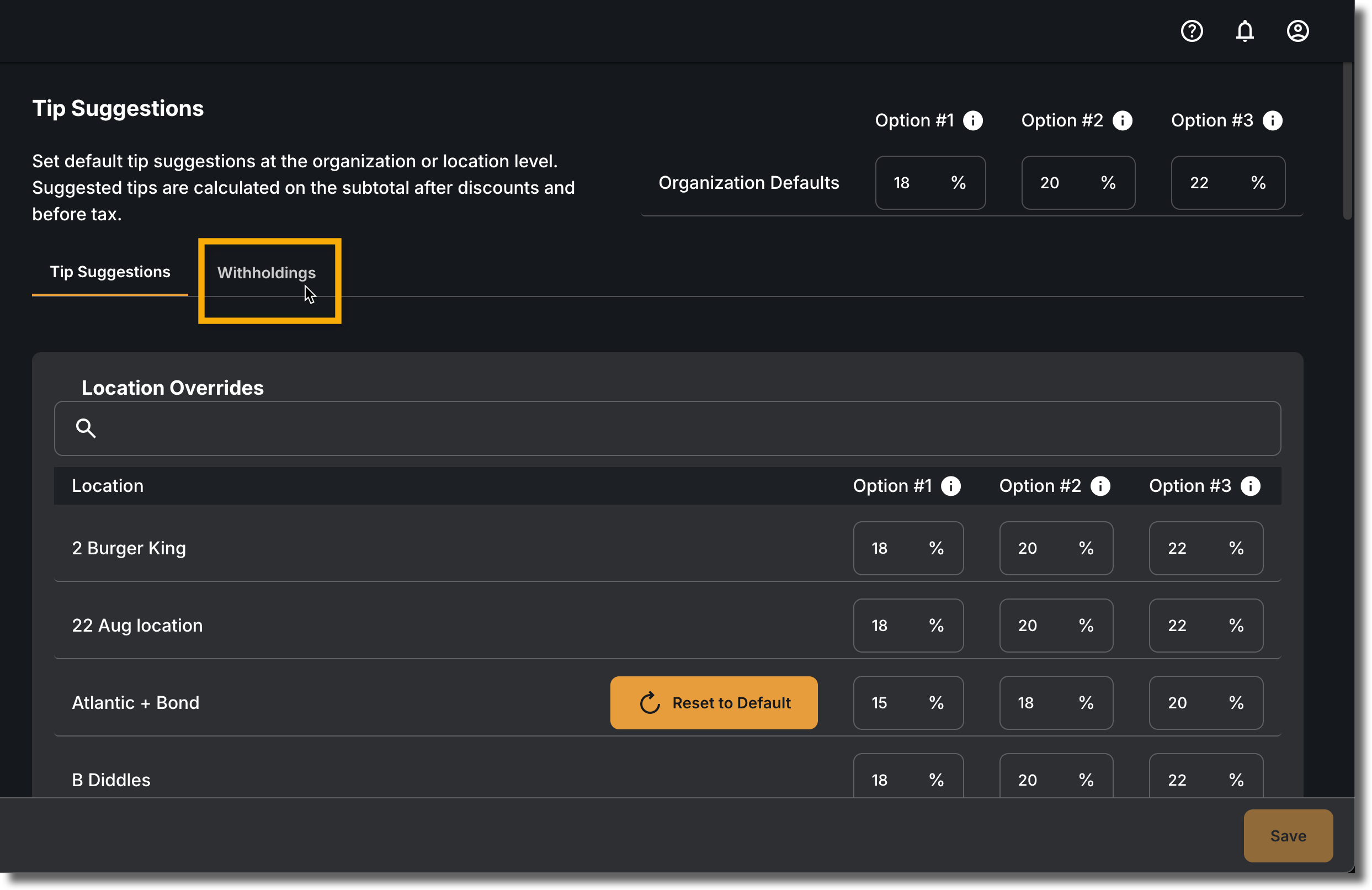Click the 'Organization Defaults' label
The width and height of the screenshot is (1372, 890).
749,183
